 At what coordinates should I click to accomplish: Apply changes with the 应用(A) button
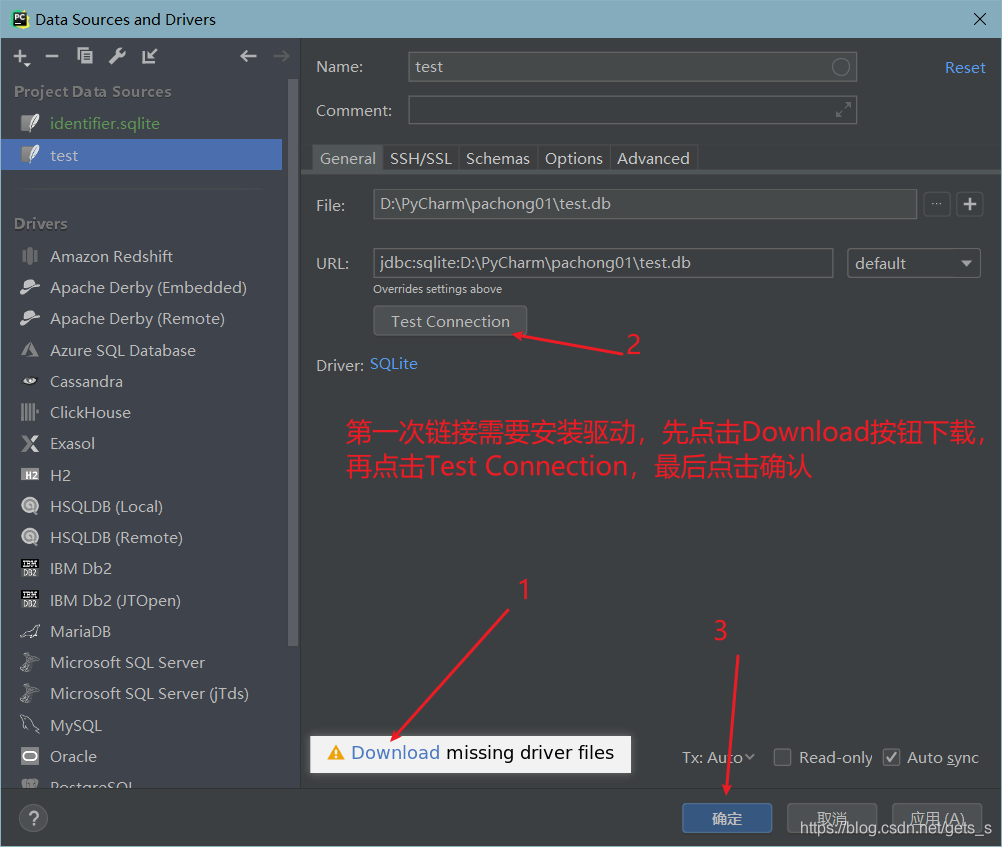(x=937, y=819)
